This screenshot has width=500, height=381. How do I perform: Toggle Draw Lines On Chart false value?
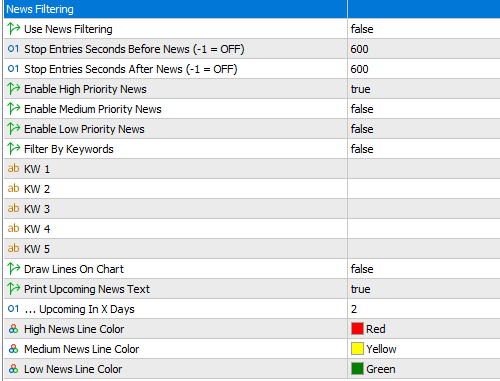tap(362, 269)
